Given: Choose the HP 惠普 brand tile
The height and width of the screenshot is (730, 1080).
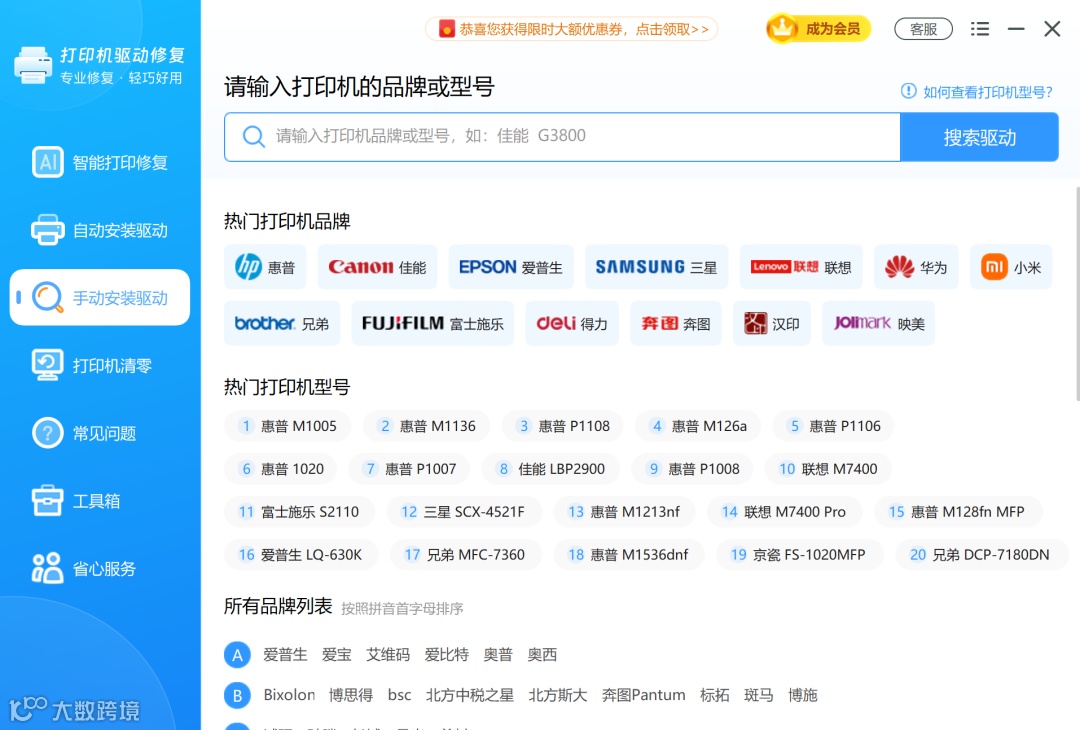Looking at the screenshot, I should coord(265,267).
